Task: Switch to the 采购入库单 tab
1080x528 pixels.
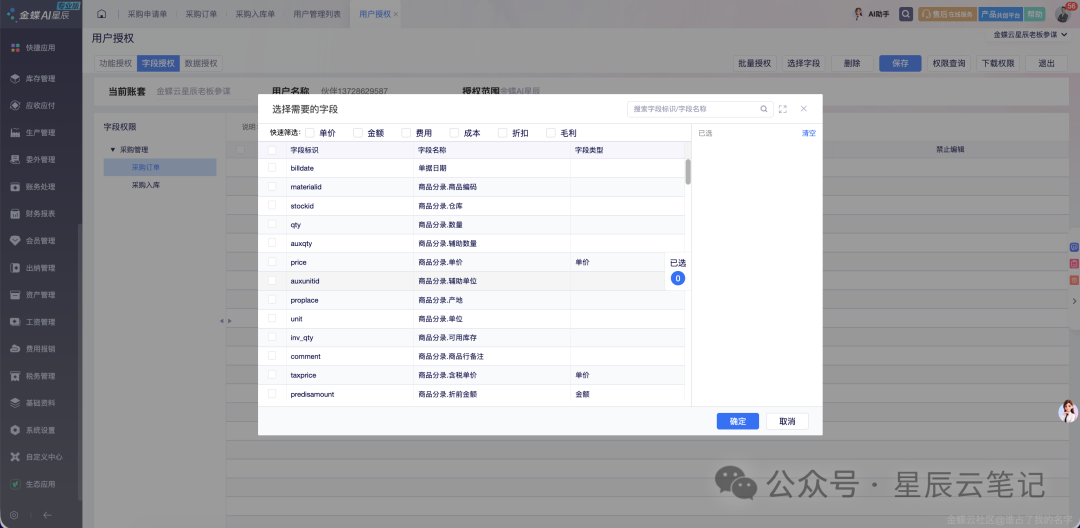Action: pyautogui.click(x=254, y=14)
